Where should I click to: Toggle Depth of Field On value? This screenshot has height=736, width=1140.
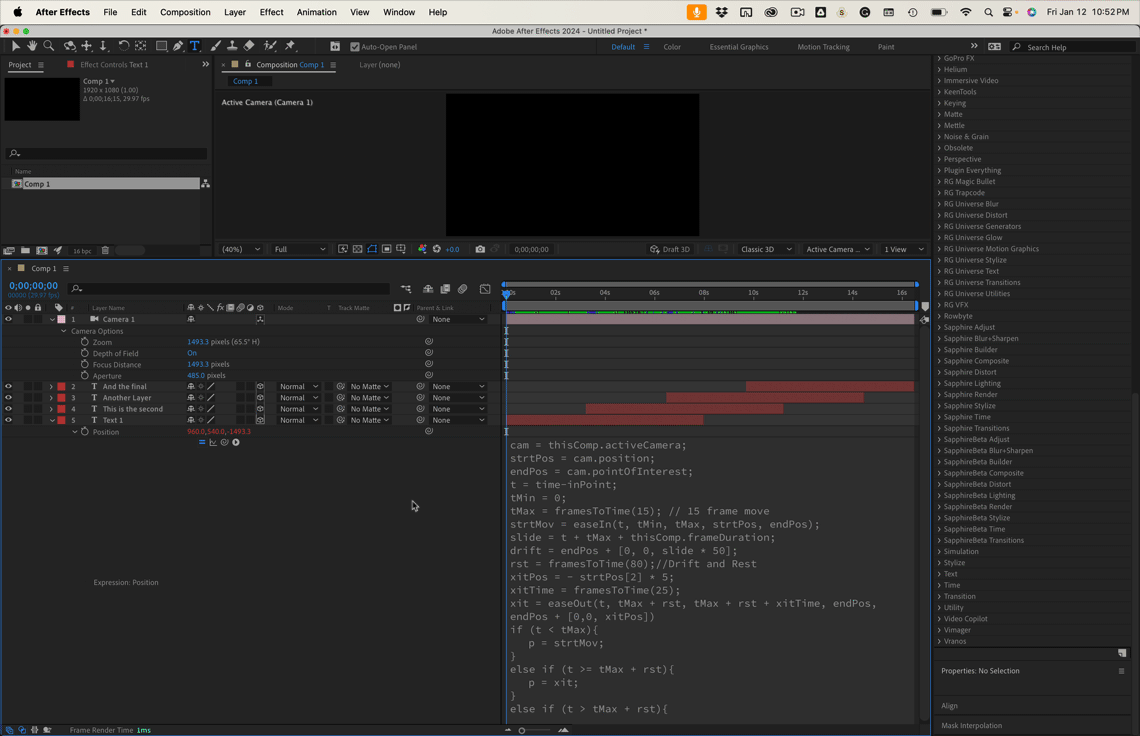[192, 353]
